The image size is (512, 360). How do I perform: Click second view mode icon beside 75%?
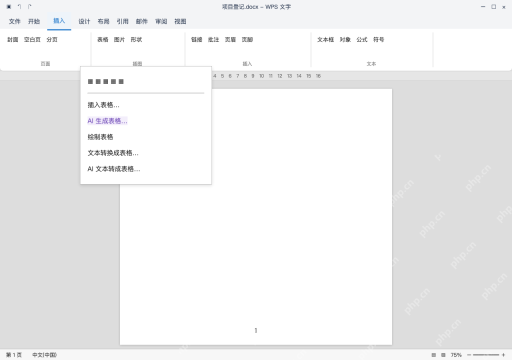pos(443,355)
